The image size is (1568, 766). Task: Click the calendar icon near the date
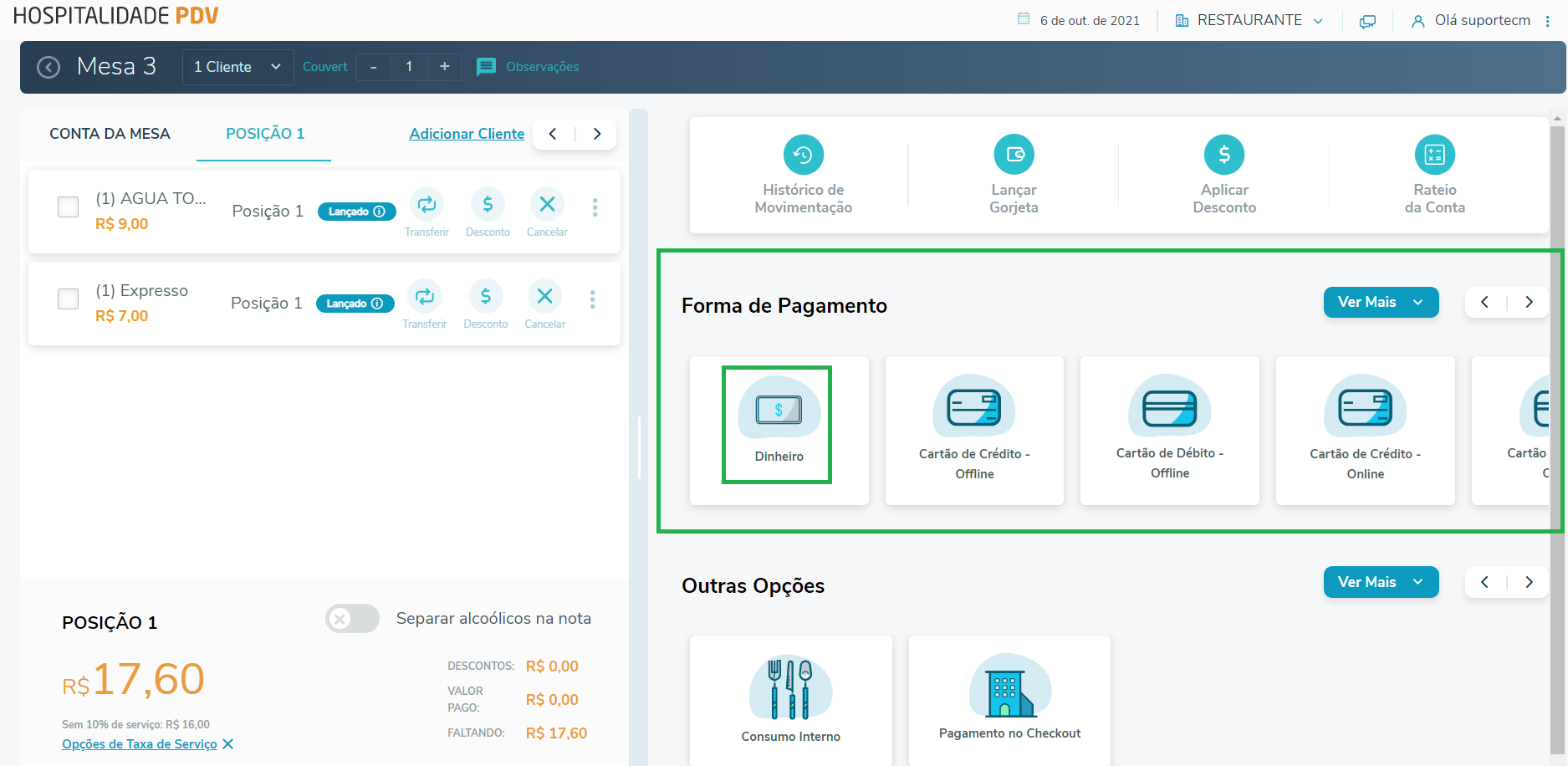[1024, 18]
